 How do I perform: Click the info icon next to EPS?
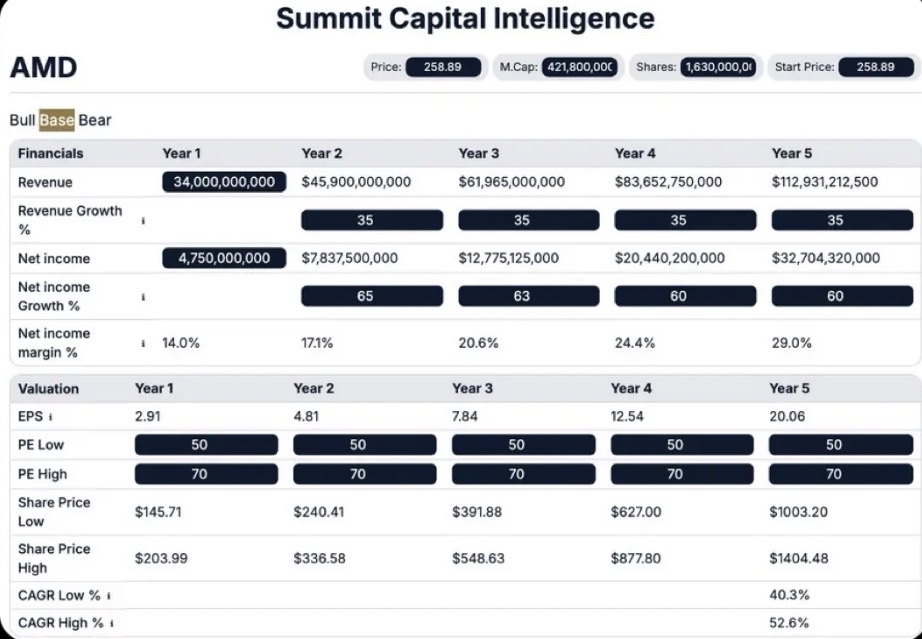[x=50, y=416]
